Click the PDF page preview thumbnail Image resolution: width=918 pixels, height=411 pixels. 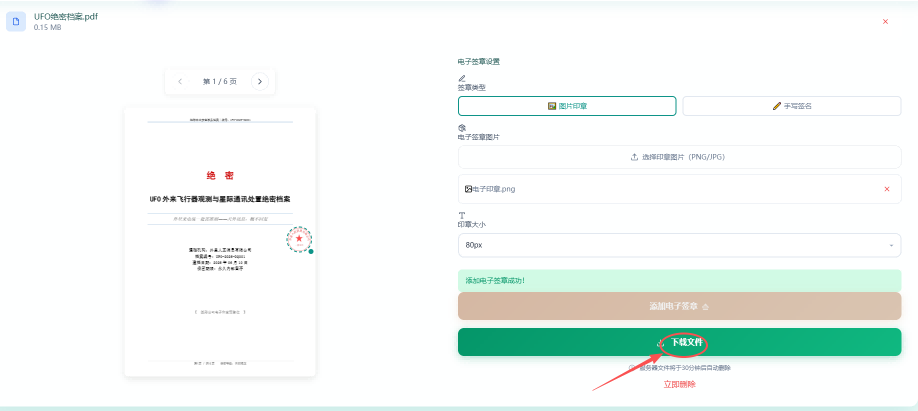pyautogui.click(x=220, y=242)
